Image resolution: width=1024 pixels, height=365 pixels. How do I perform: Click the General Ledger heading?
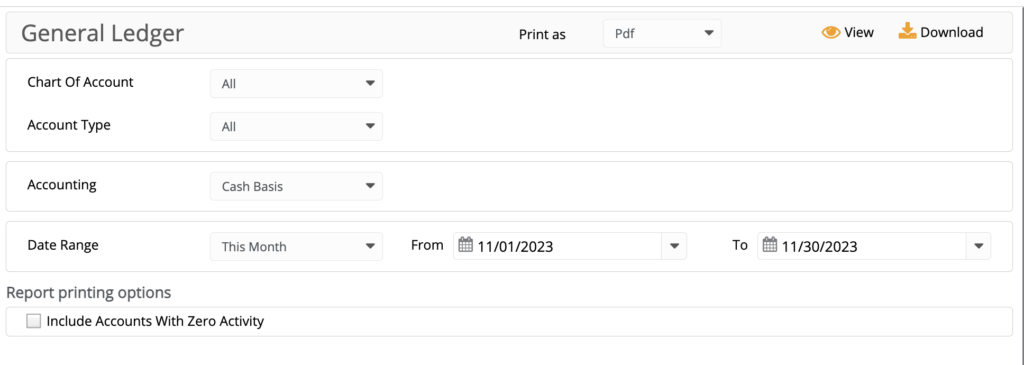point(103,33)
